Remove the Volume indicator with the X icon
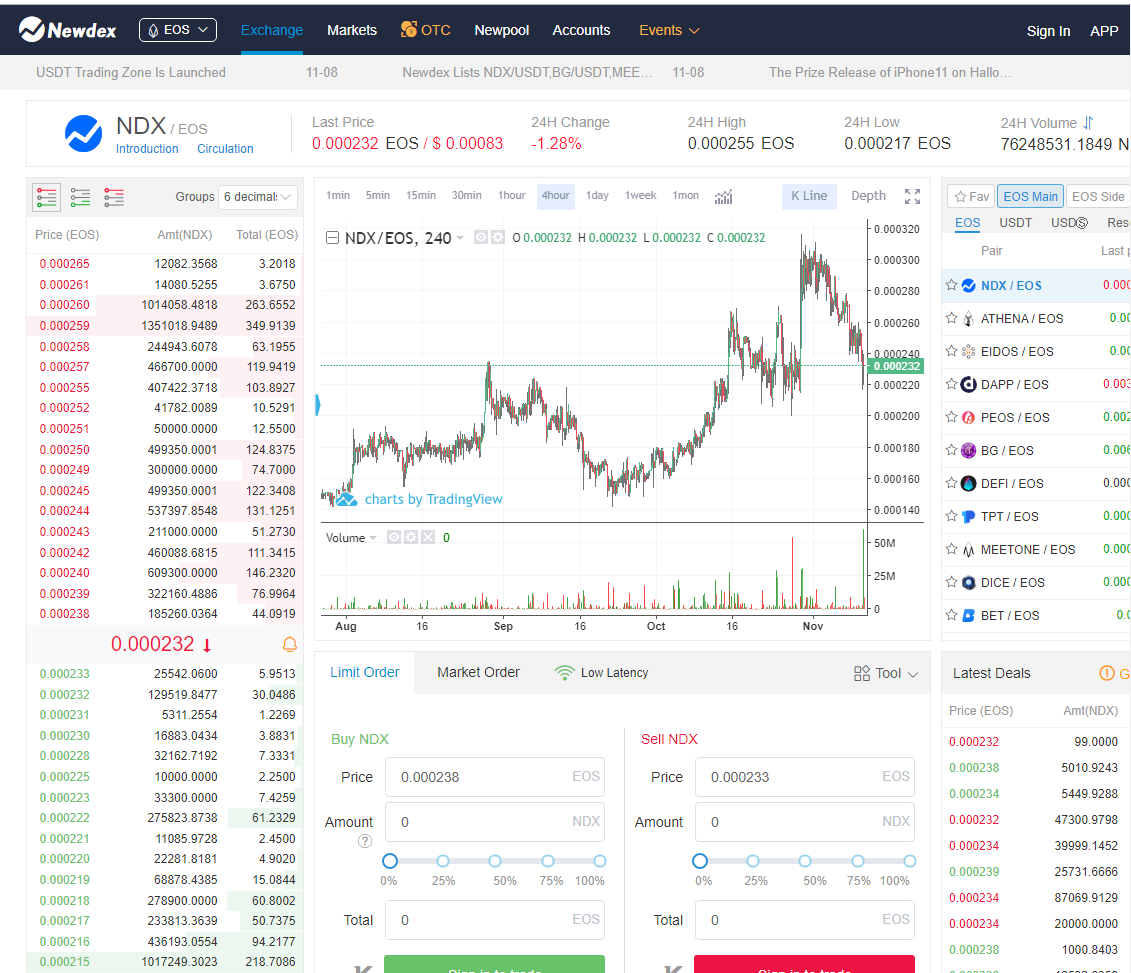Screen dimensions: 1131x973 428,537
